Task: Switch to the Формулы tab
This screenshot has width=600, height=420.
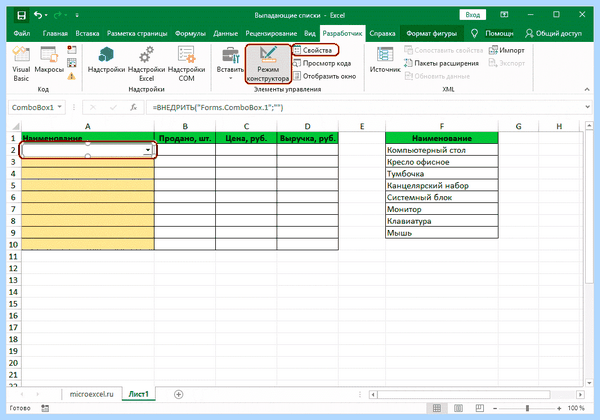Action: pyautogui.click(x=190, y=33)
